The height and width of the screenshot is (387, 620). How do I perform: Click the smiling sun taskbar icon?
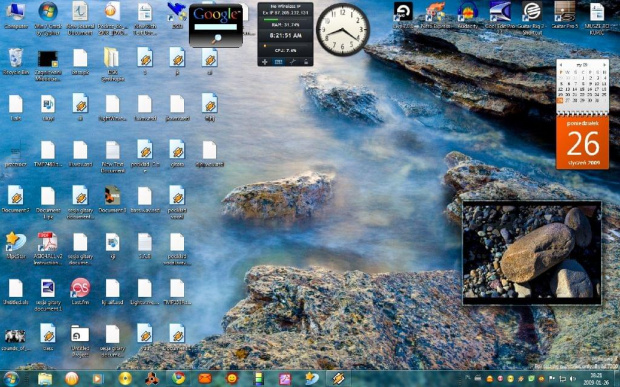point(232,379)
